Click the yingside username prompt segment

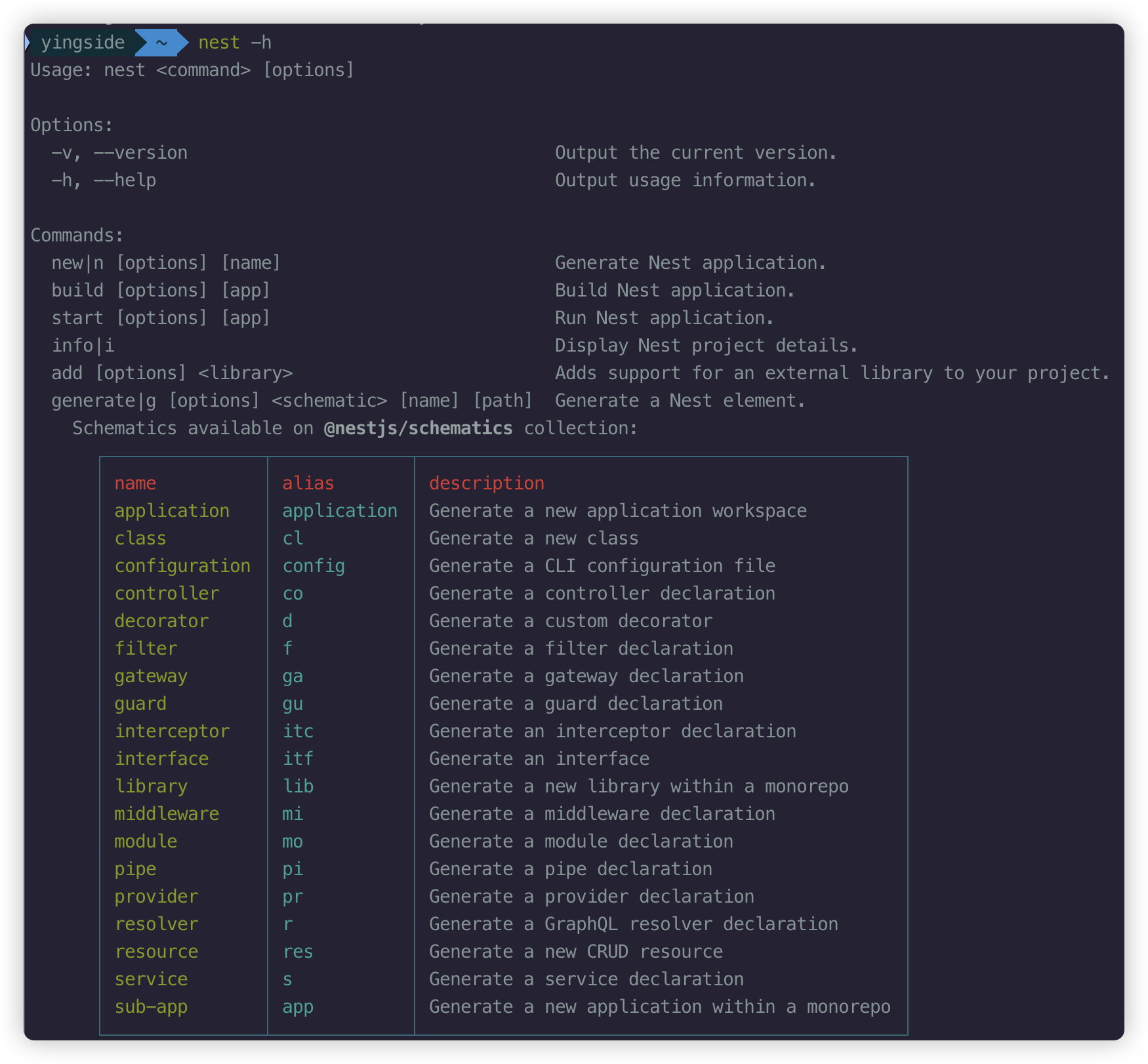(x=82, y=43)
